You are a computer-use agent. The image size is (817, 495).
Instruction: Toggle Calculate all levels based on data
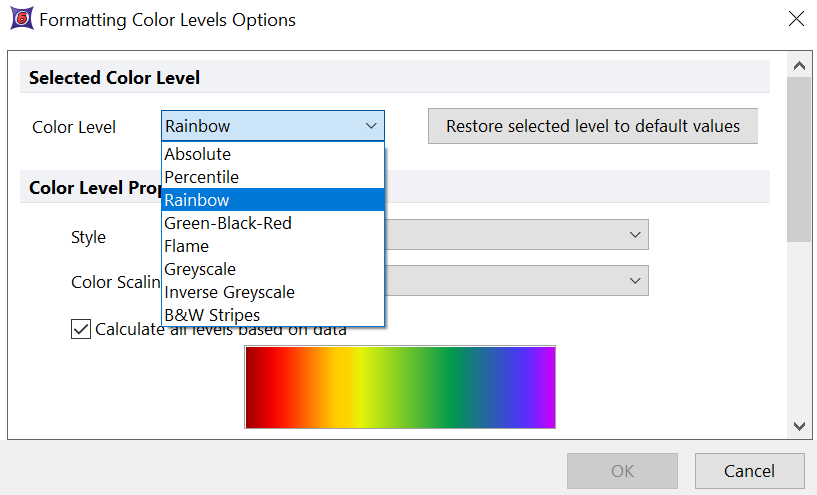tap(81, 329)
